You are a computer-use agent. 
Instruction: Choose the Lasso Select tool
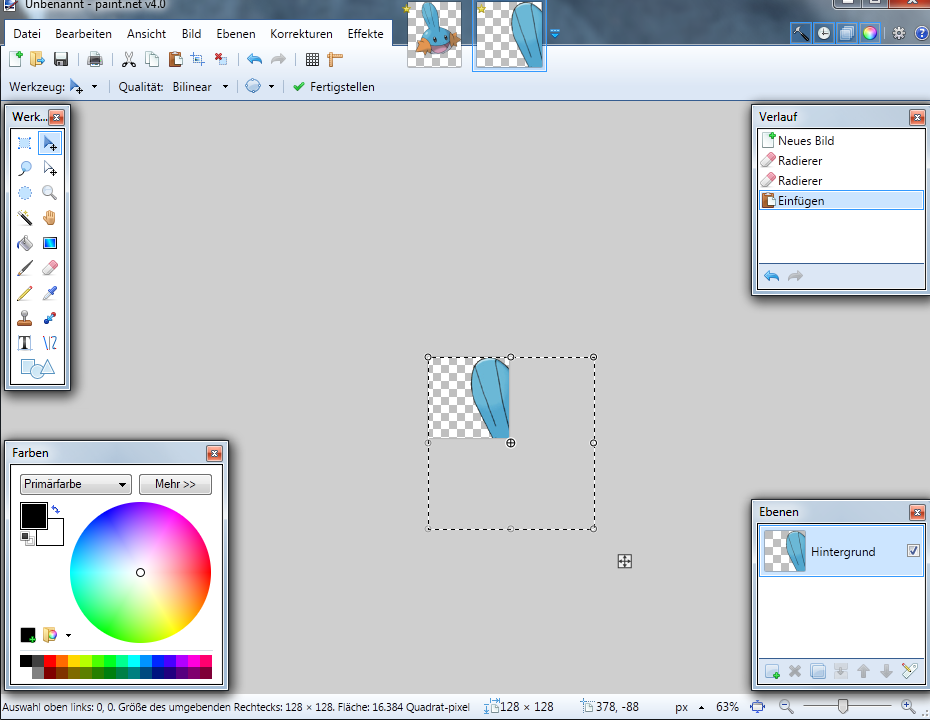click(24, 168)
